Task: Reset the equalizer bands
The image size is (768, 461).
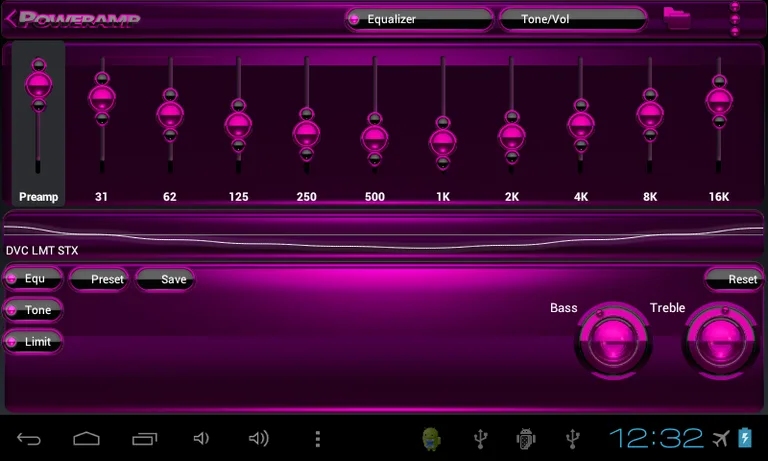Action: tap(733, 279)
